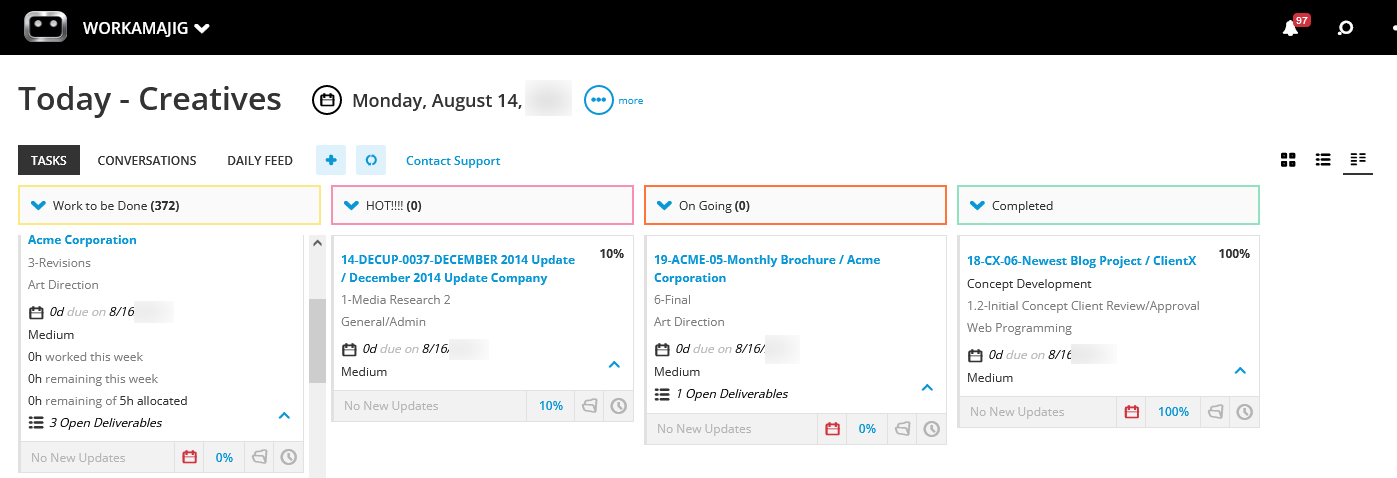
Task: Click scrollbar thumb in Work to be Done column
Action: click(x=317, y=340)
